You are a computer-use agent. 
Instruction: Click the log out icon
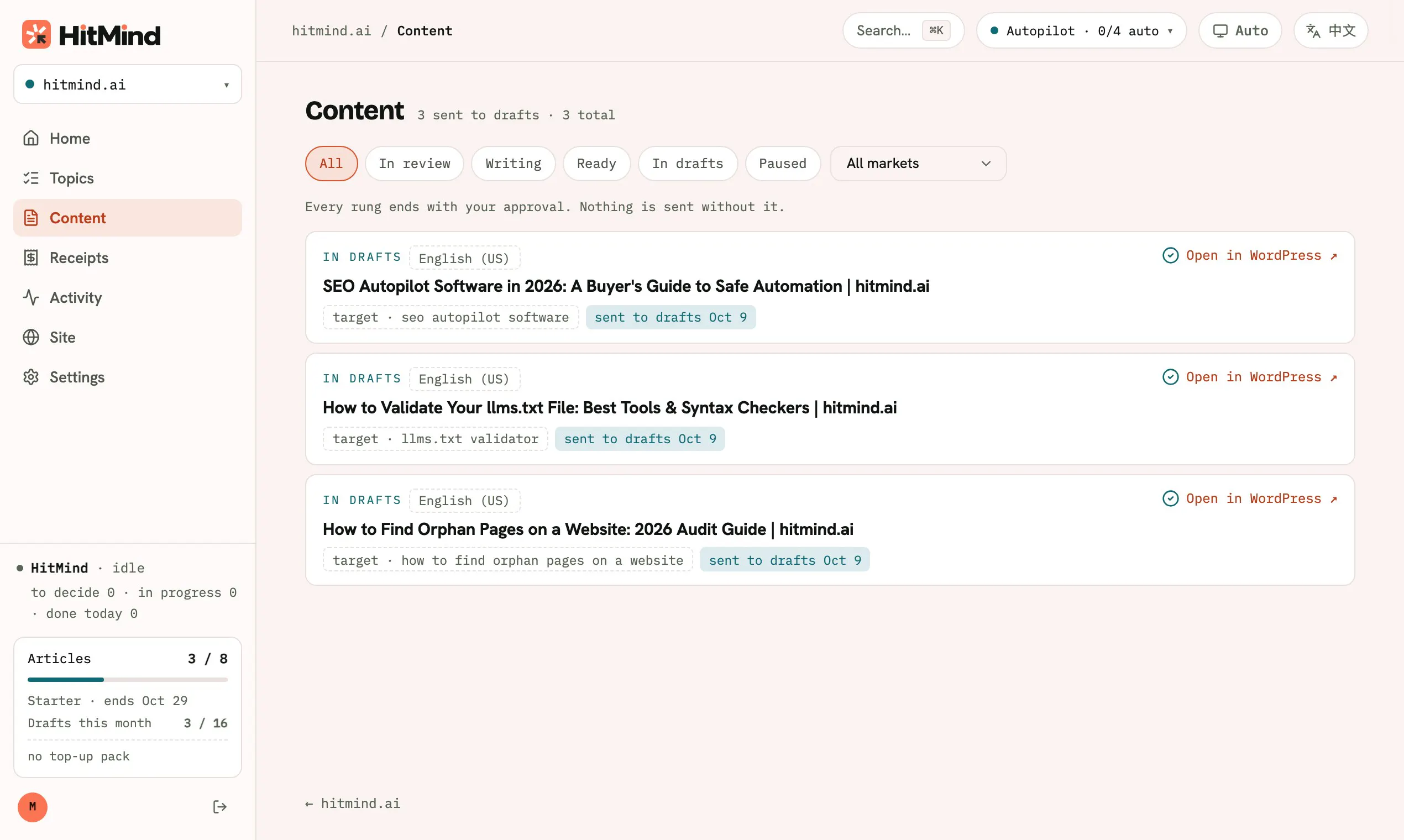pos(219,807)
